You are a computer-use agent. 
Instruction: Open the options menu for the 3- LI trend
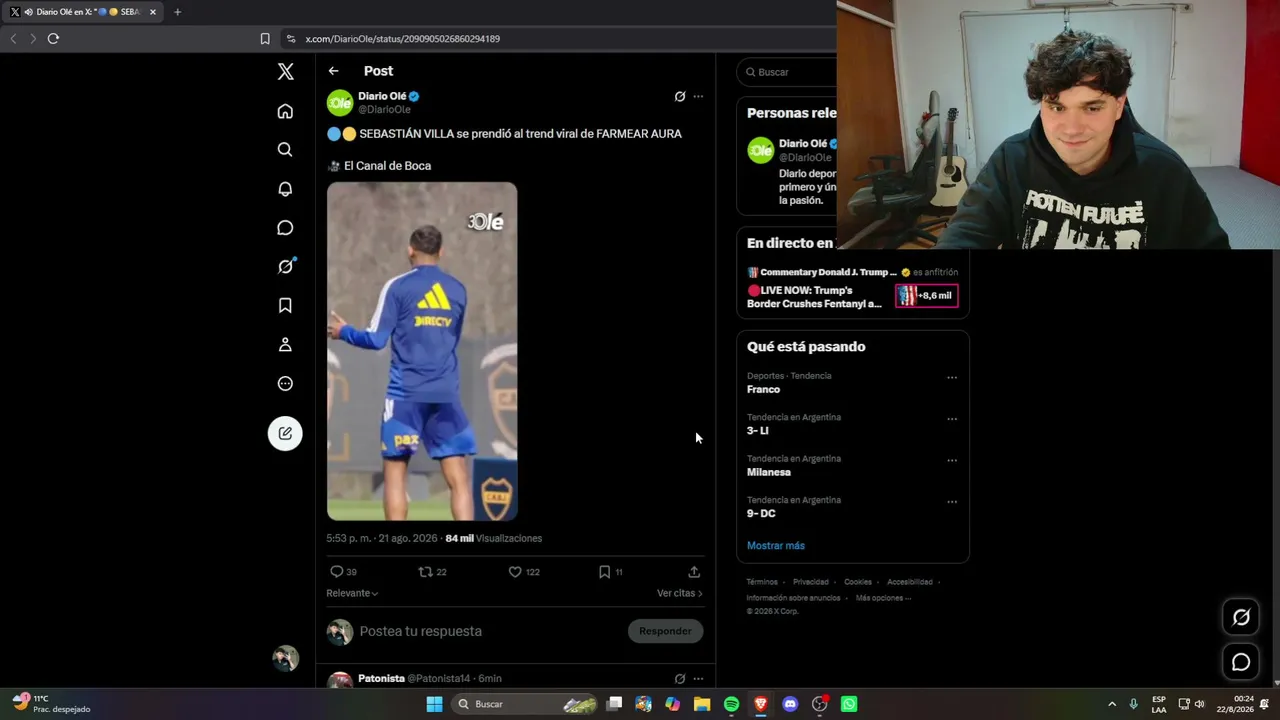[952, 419]
